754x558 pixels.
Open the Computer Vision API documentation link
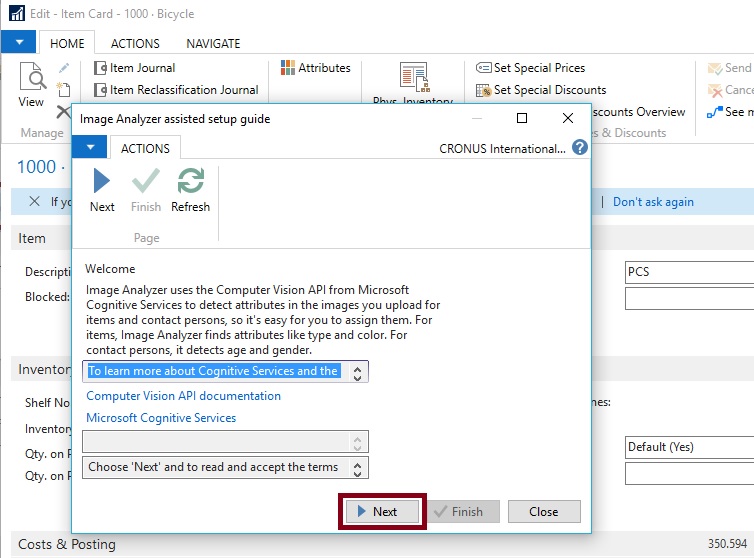point(183,396)
